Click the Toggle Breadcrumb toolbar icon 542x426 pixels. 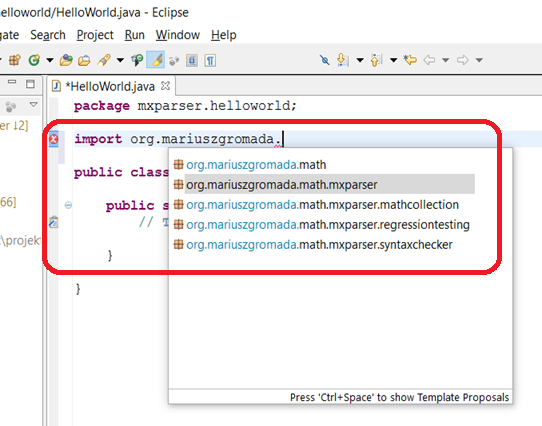pos(137,60)
